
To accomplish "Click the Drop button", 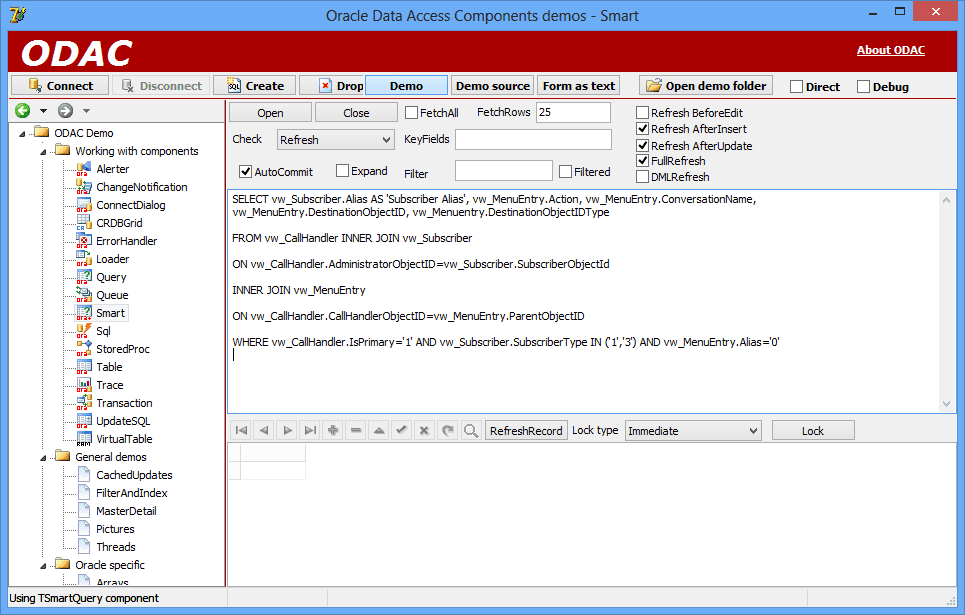I will tap(333, 86).
